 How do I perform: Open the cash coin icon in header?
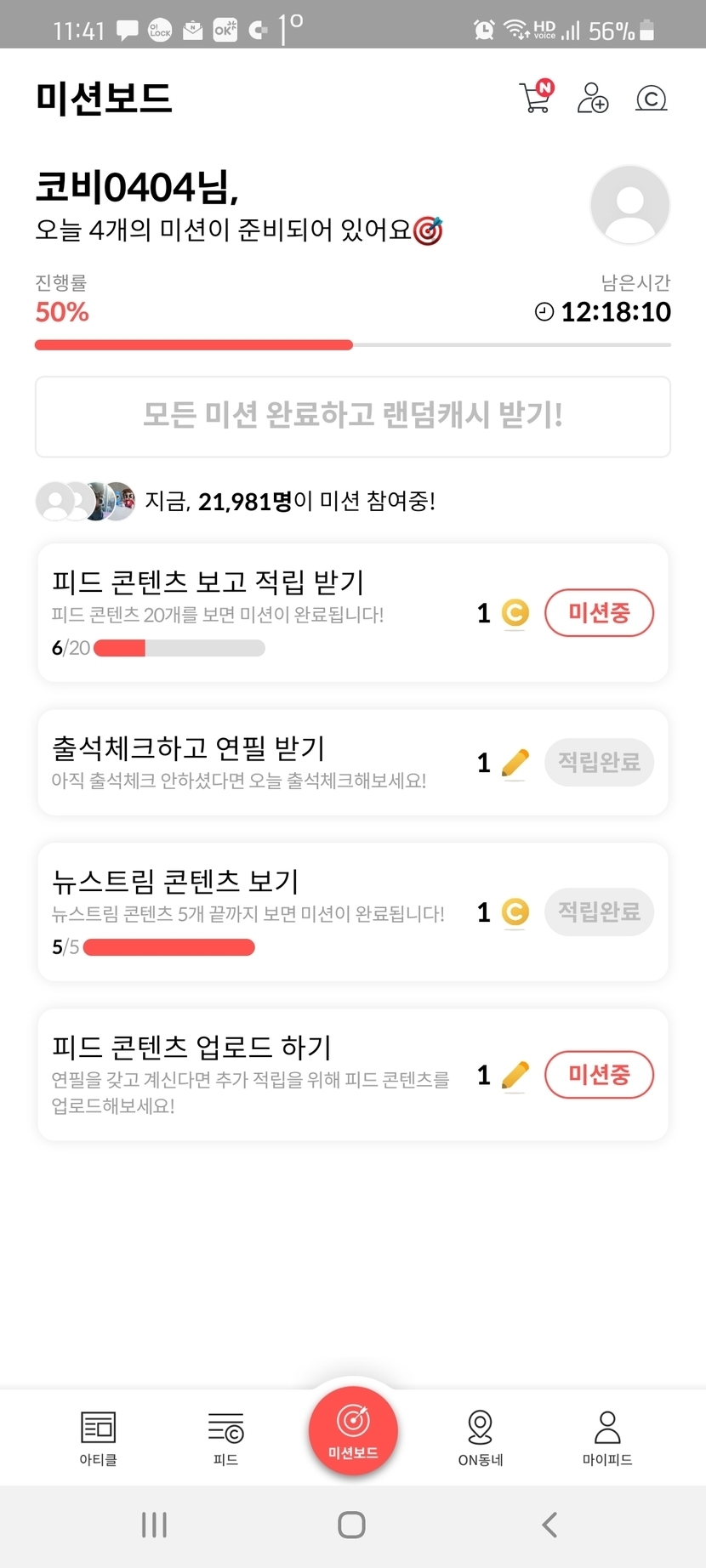pyautogui.click(x=651, y=99)
